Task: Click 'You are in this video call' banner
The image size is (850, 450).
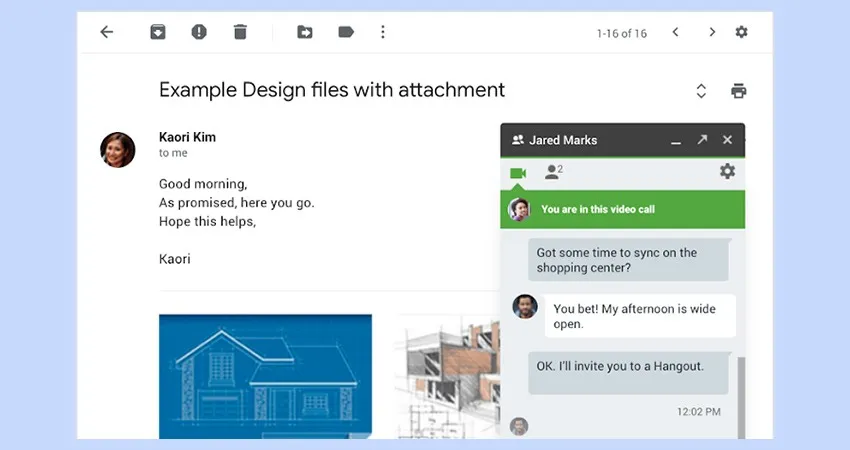Action: coord(622,209)
